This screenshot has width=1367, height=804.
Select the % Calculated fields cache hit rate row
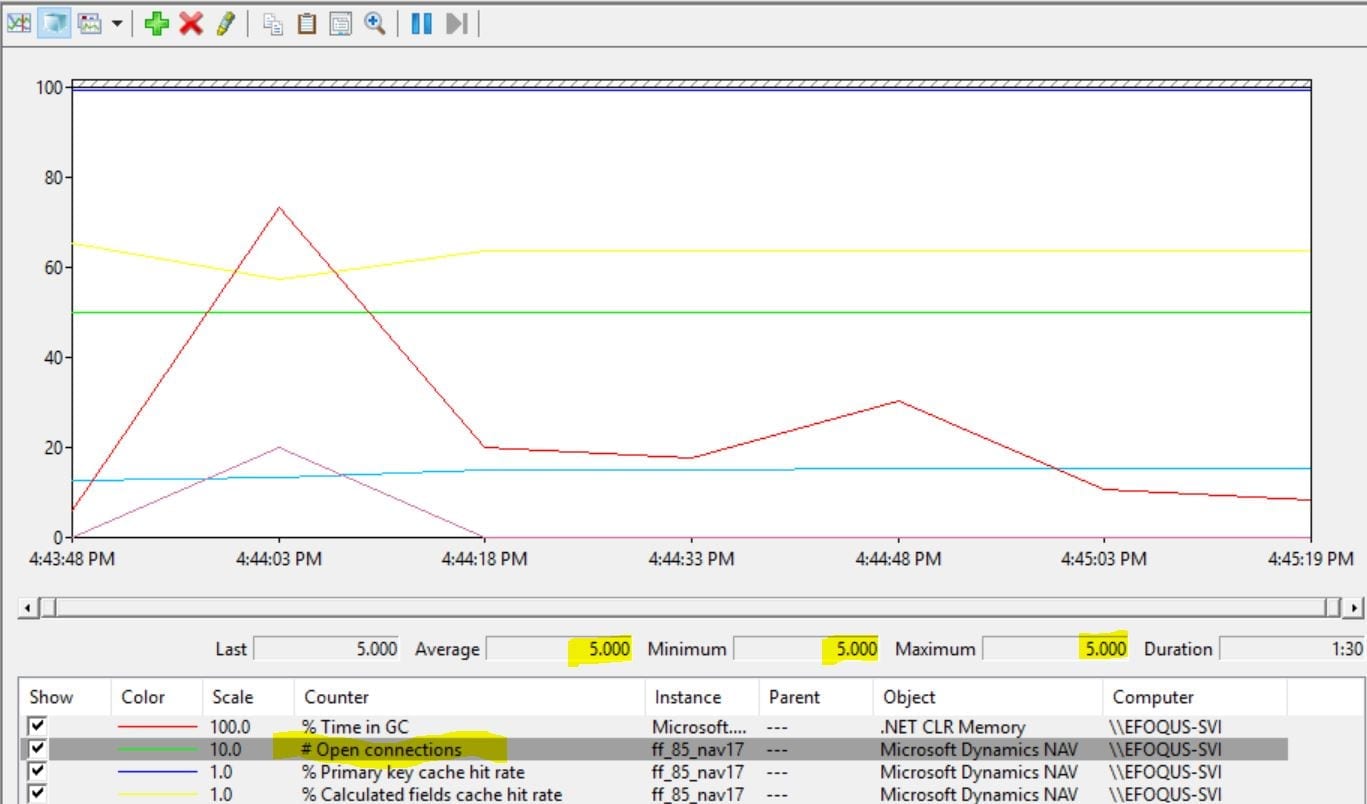pyautogui.click(x=654, y=795)
